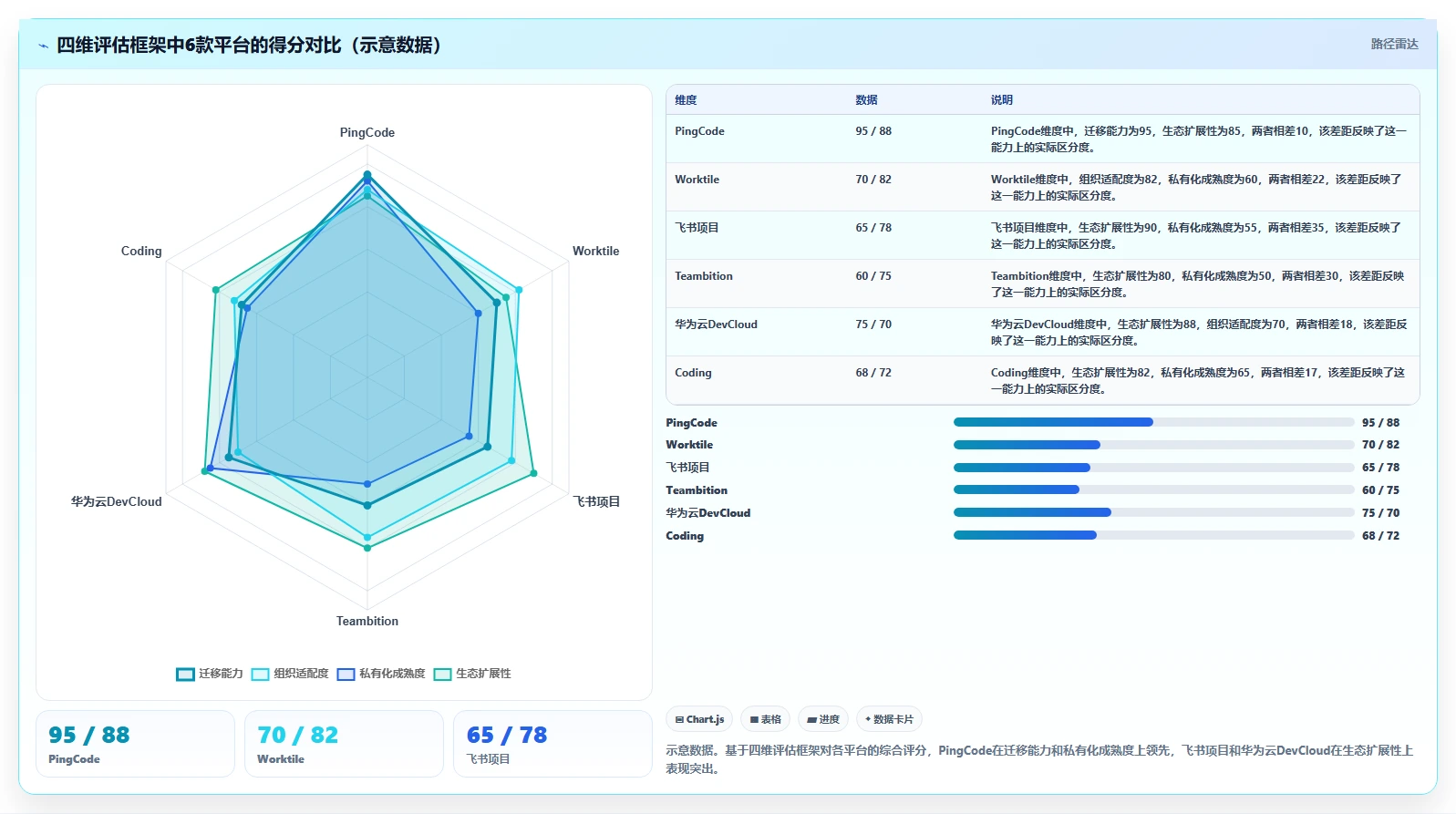
Task: Click the 华为云DevCloud axis label on the radar
Action: point(117,502)
